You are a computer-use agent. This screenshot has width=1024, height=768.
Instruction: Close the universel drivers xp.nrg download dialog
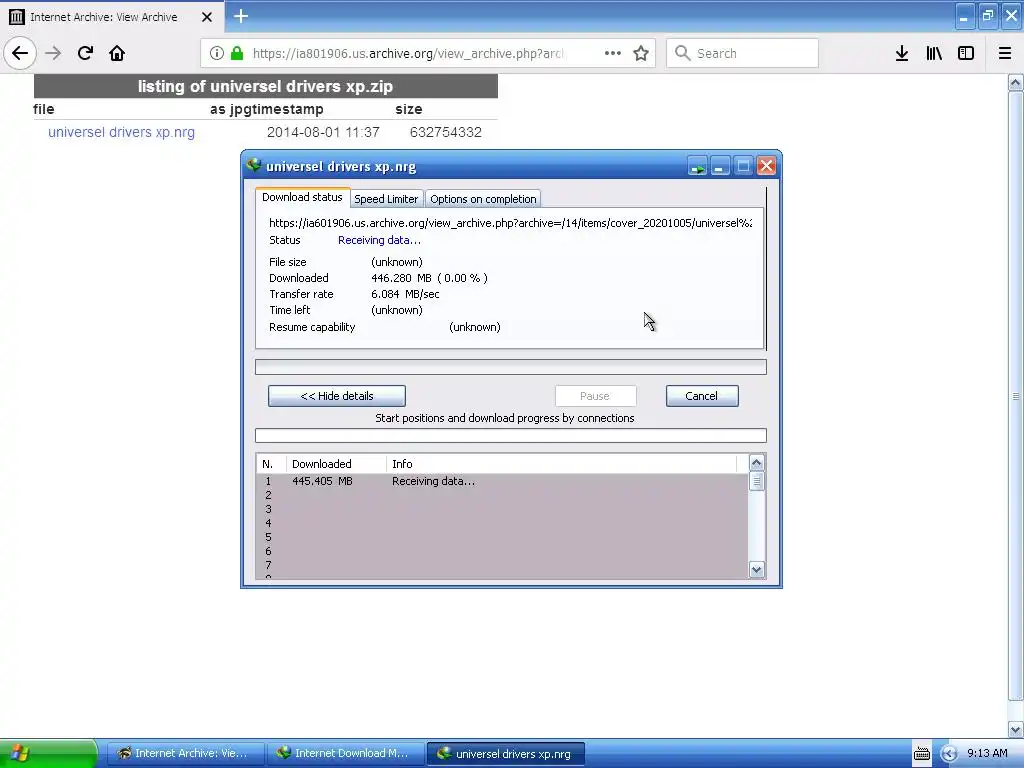pyautogui.click(x=767, y=166)
